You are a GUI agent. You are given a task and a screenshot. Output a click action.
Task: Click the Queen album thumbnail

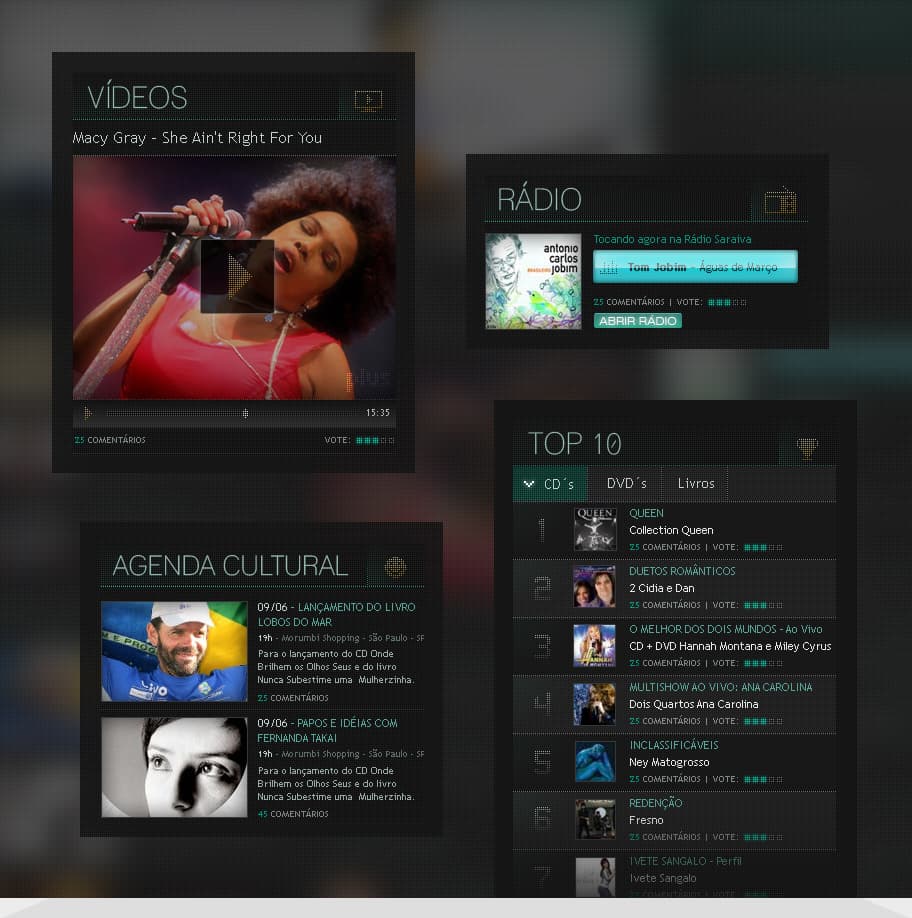595,529
